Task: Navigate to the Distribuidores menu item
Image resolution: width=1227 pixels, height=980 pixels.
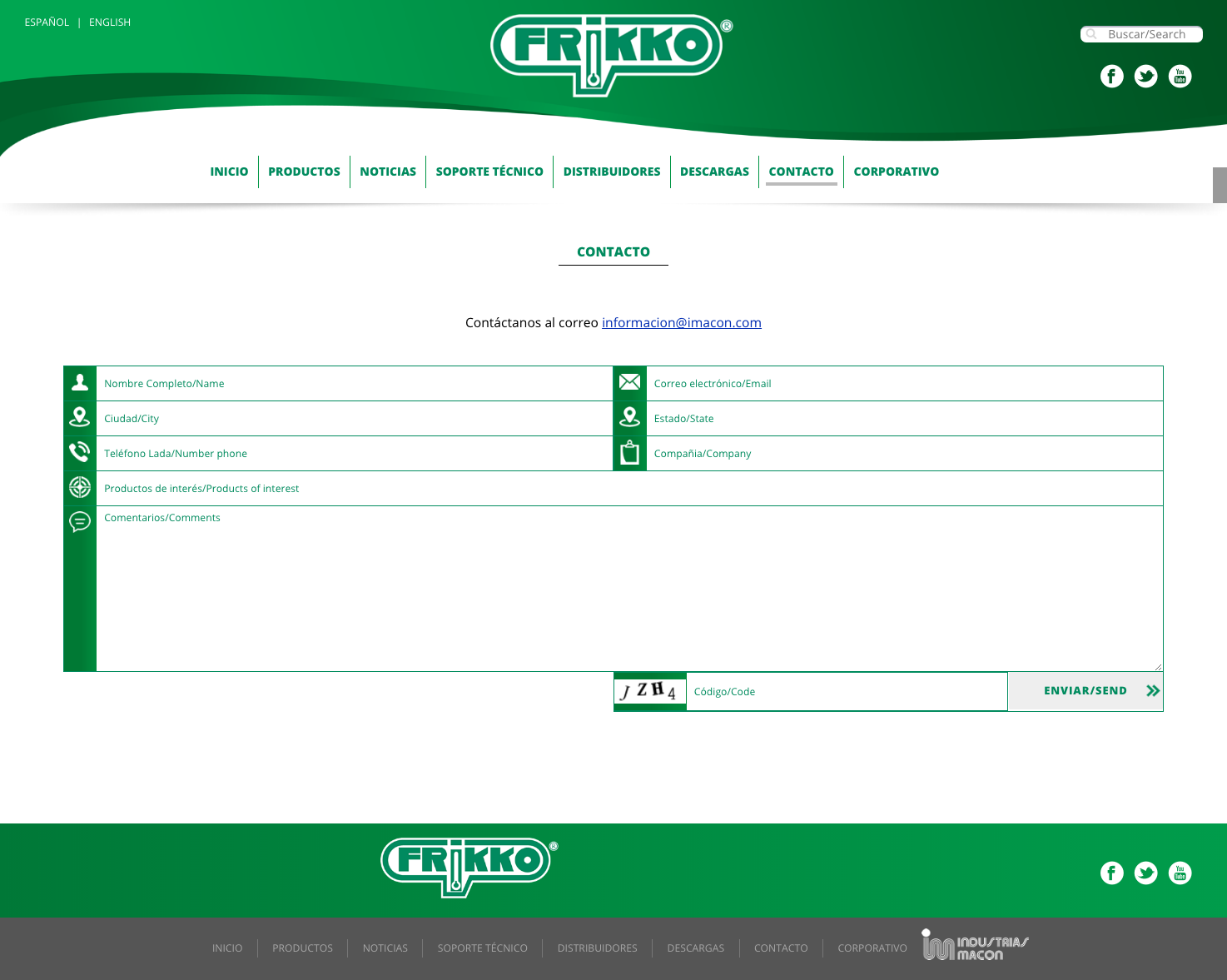Action: point(612,172)
